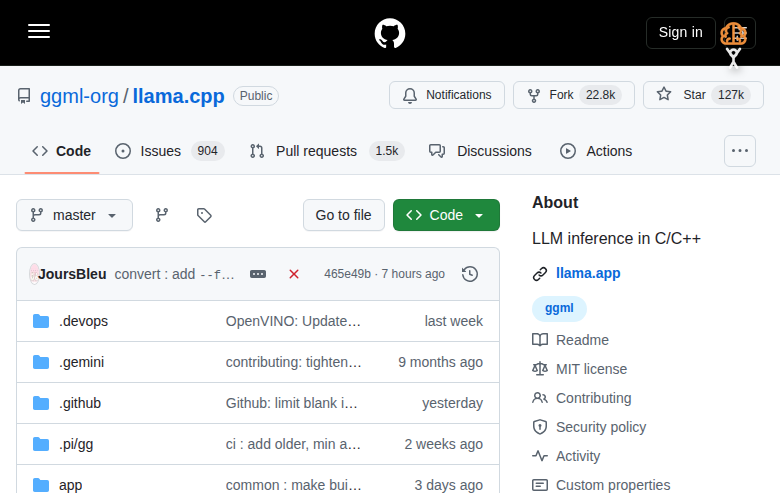
Task: Select the ggml topic tag
Action: [x=559, y=308]
